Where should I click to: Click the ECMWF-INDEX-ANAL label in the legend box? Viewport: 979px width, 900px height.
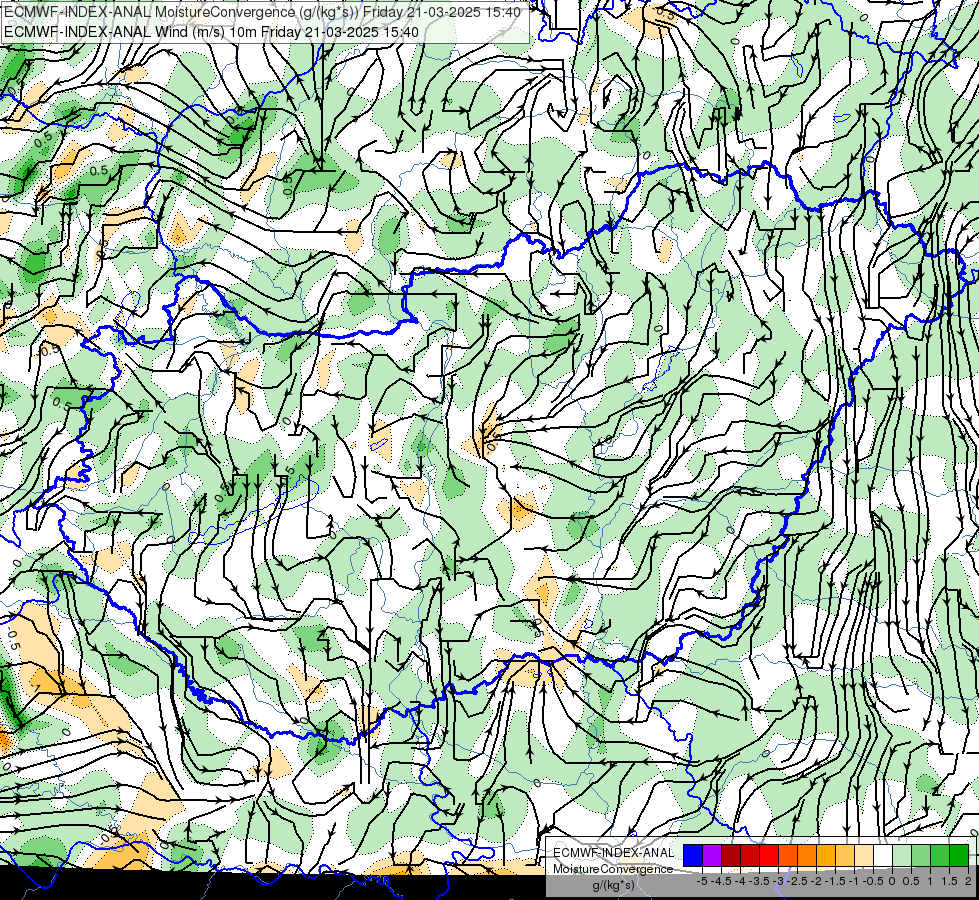613,853
